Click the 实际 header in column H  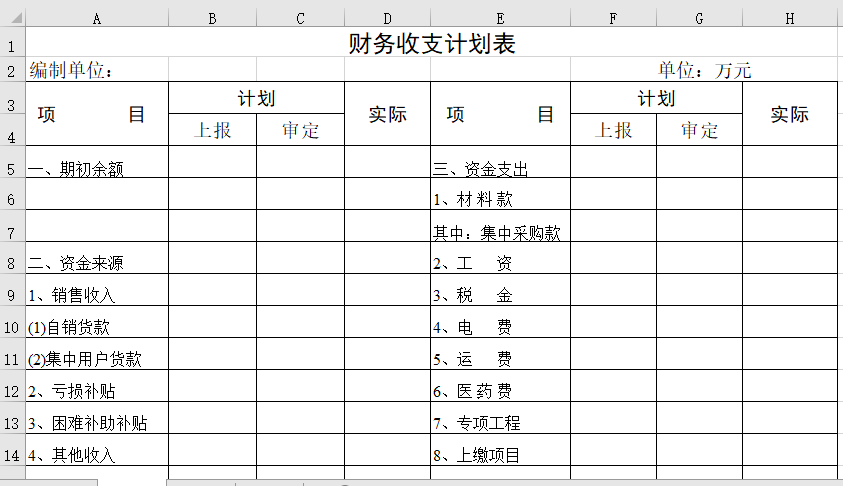(790, 114)
